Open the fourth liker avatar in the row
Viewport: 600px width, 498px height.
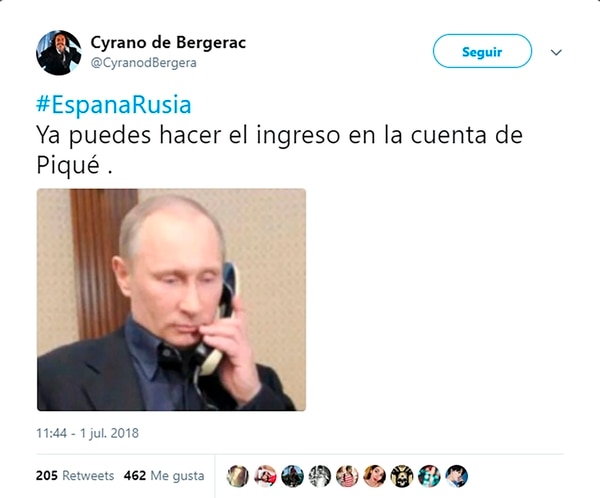(x=320, y=476)
